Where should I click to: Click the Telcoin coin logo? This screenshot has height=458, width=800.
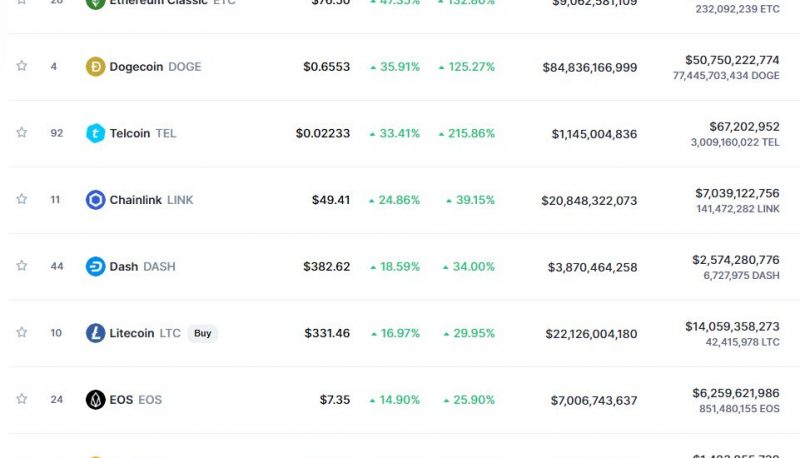point(95,133)
